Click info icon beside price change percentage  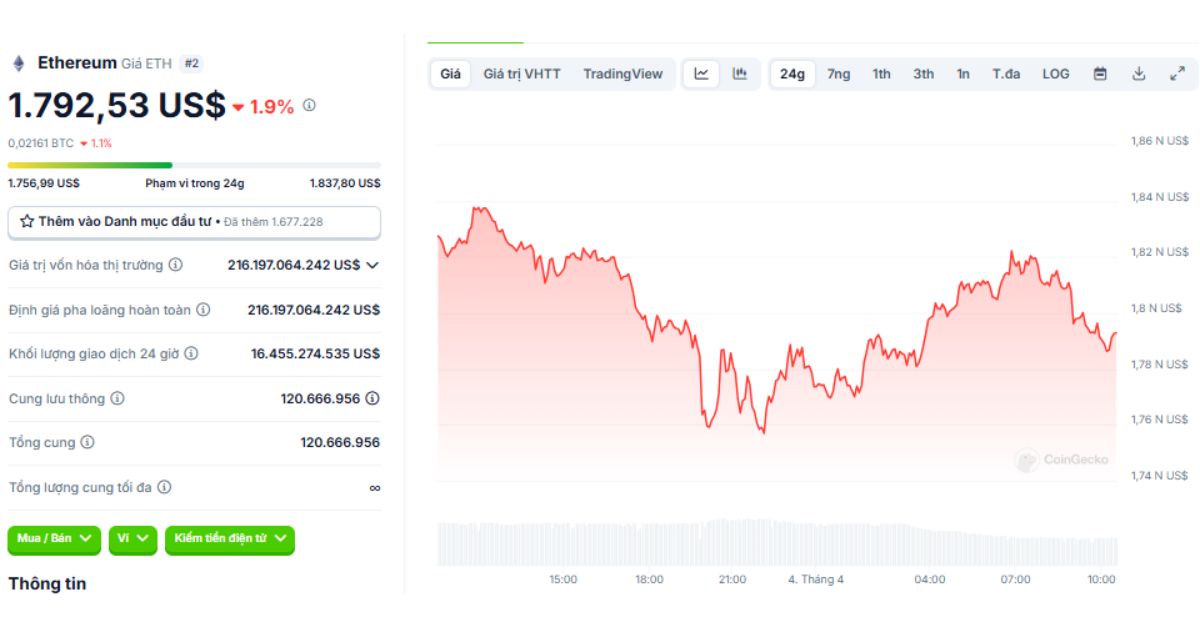click(309, 105)
